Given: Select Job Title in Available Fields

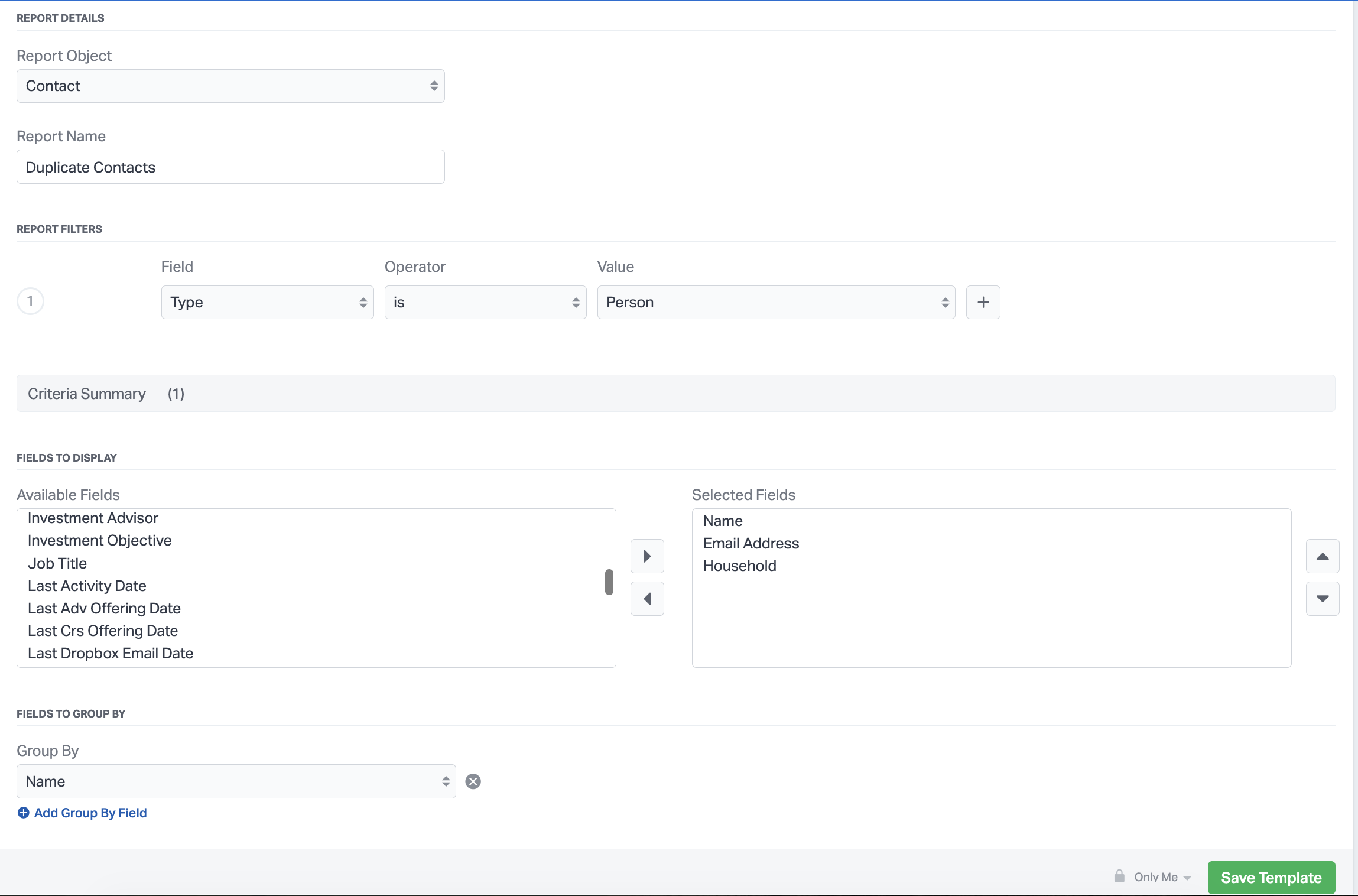Looking at the screenshot, I should tap(57, 563).
